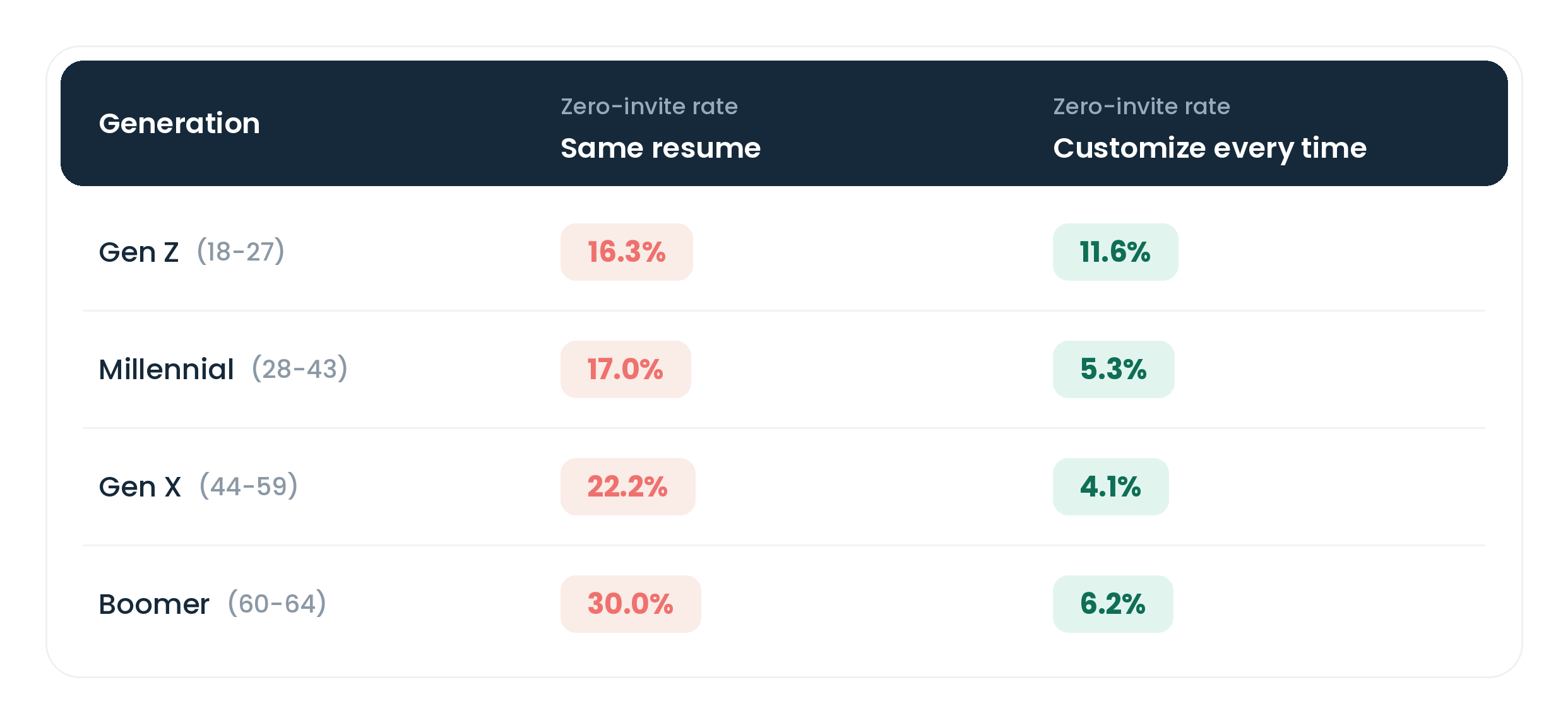Click the 5.3% badge for Millennial
The image size is (1568, 723).
pyautogui.click(x=1113, y=369)
